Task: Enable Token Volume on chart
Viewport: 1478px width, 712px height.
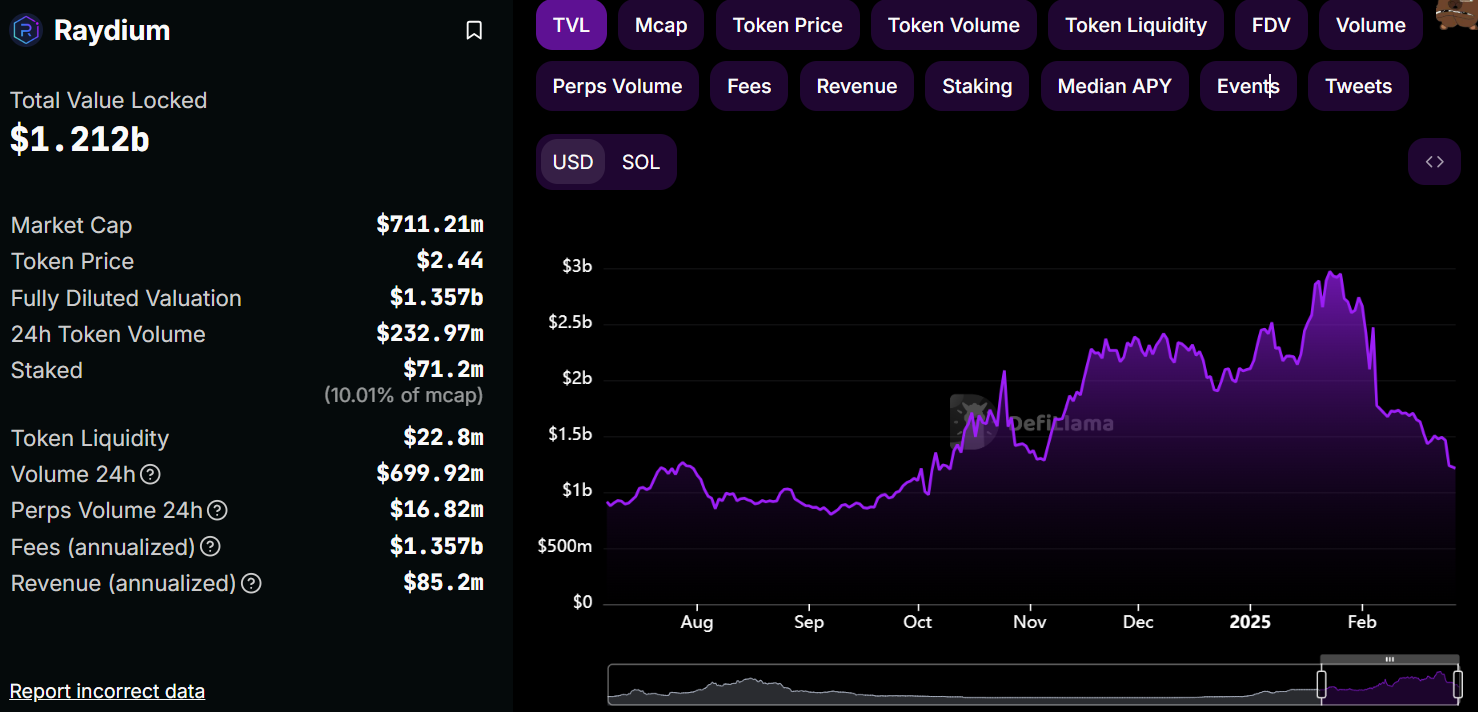Action: point(954,26)
